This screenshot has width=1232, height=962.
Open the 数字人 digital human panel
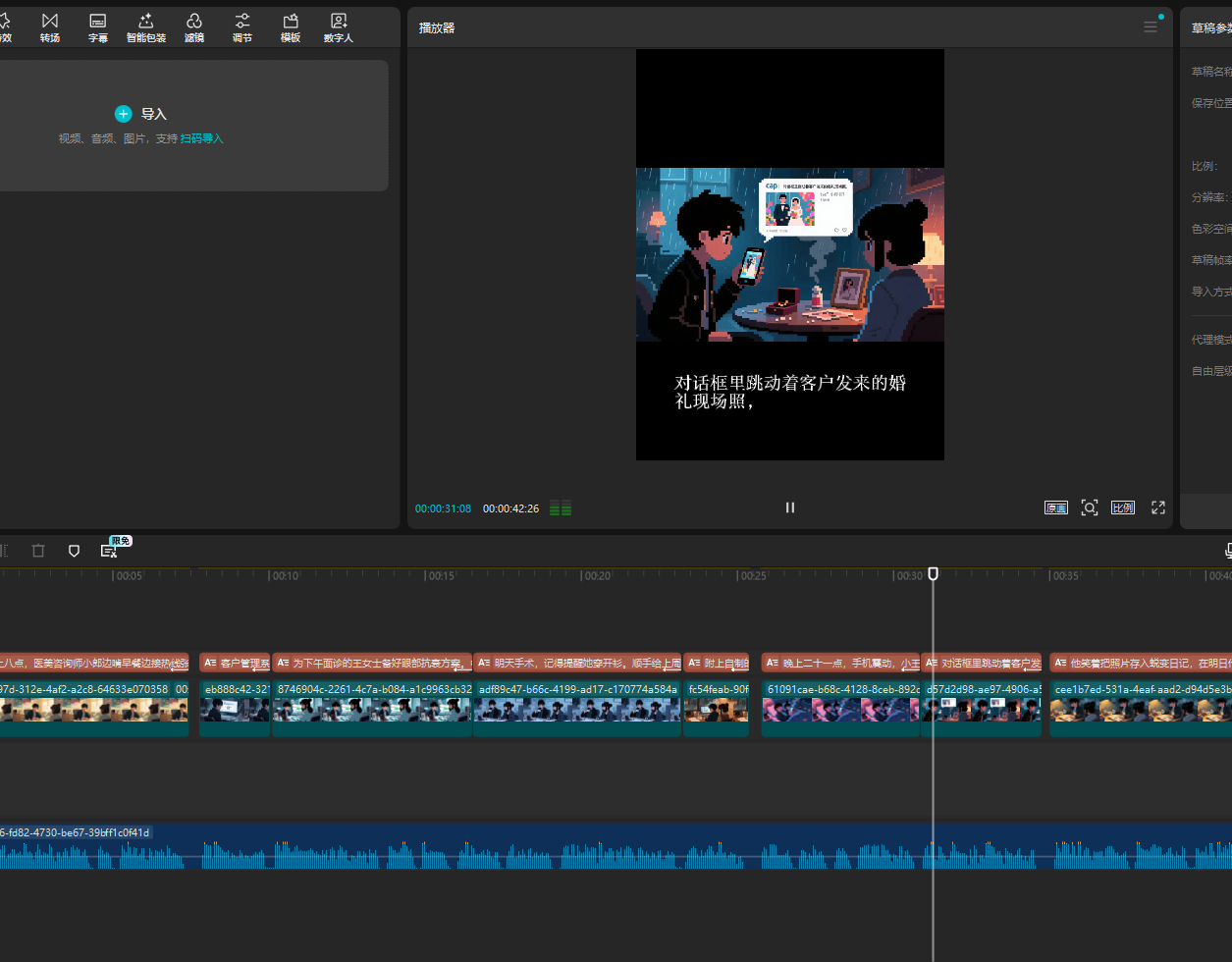pyautogui.click(x=339, y=27)
